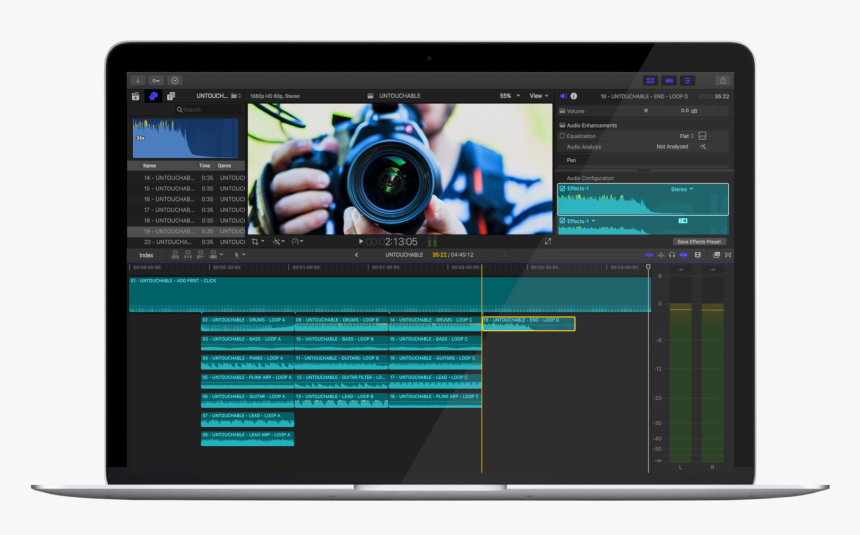Viewport: 860px width, 535px height.
Task: Click the import media down-arrow icon
Action: pos(138,81)
